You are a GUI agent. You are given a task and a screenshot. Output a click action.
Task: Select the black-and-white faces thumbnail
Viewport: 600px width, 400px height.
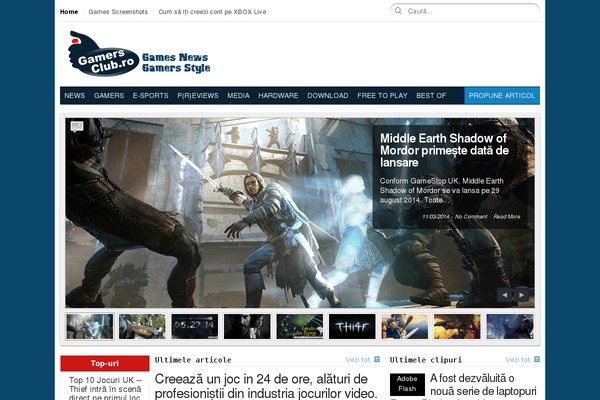[247, 327]
